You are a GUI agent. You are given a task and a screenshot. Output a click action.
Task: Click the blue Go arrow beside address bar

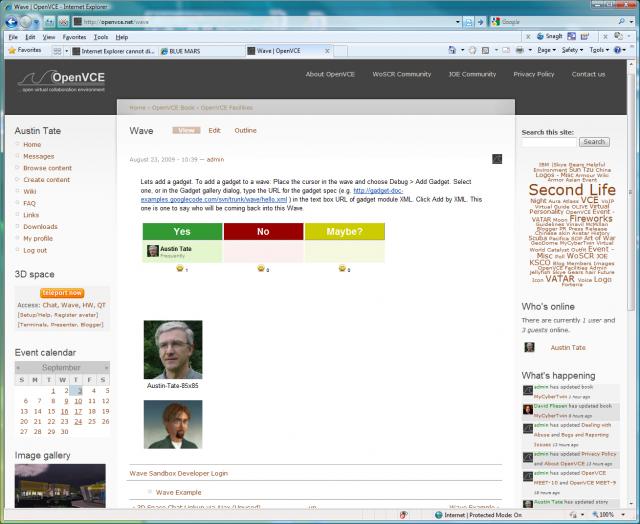coord(480,22)
